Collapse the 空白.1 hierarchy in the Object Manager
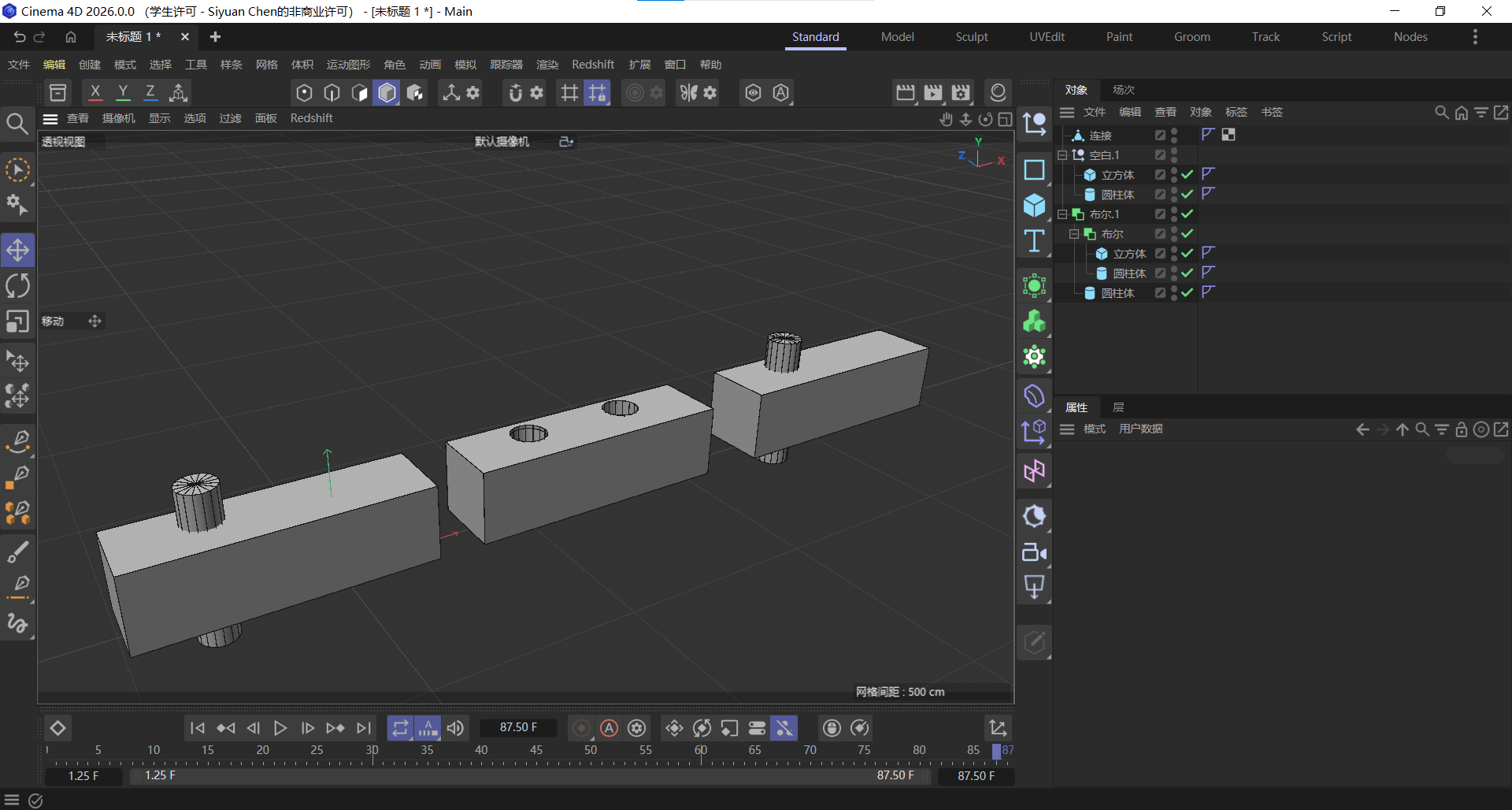Viewport: 1512px width, 810px height. pos(1064,154)
